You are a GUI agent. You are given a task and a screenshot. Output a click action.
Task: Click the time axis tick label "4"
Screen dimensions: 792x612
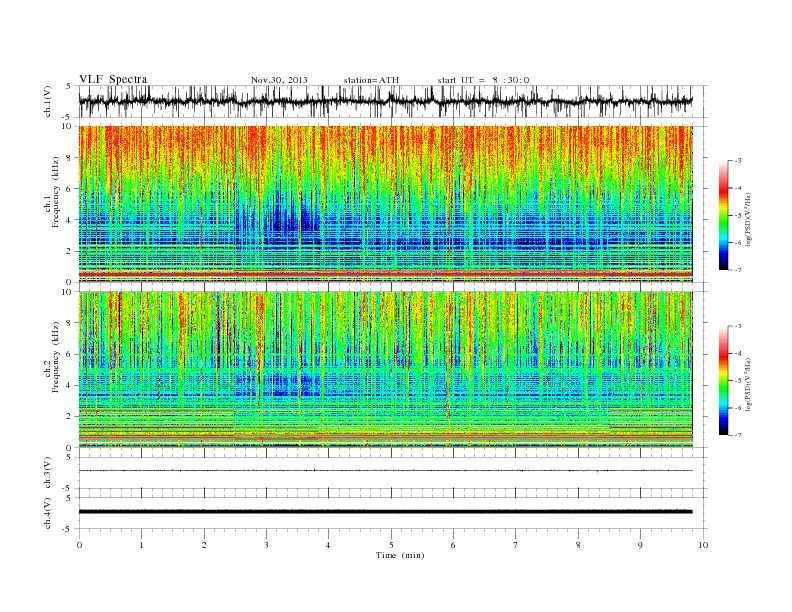click(x=328, y=545)
